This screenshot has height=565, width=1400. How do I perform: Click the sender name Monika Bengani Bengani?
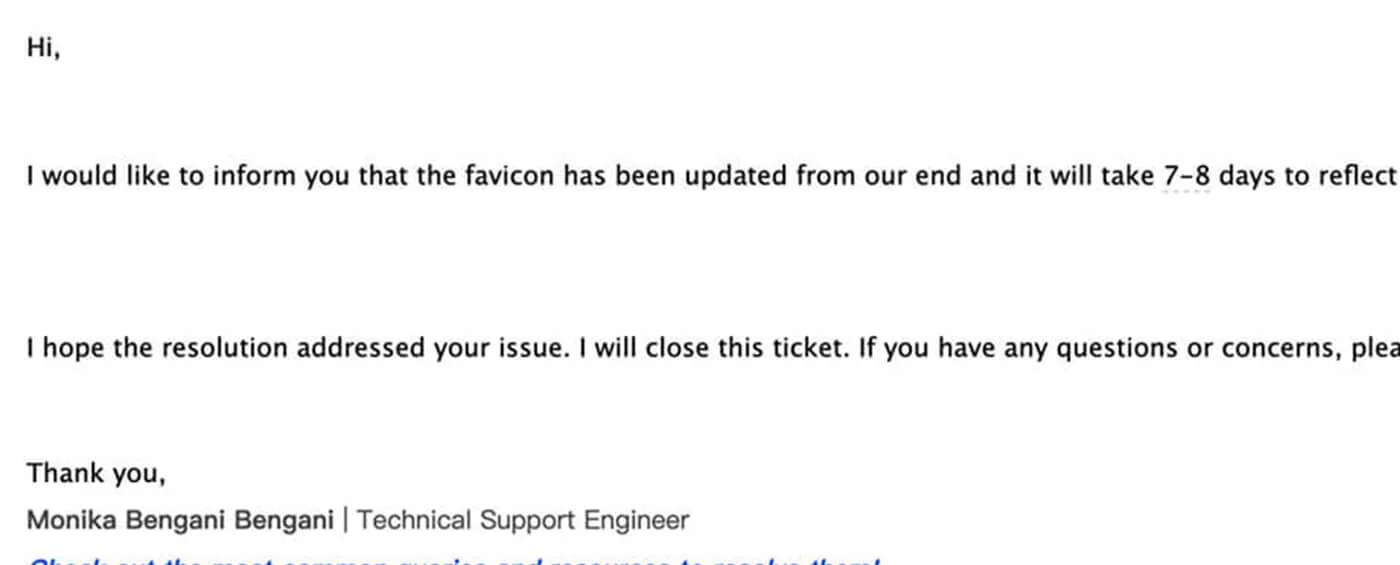[x=180, y=520]
